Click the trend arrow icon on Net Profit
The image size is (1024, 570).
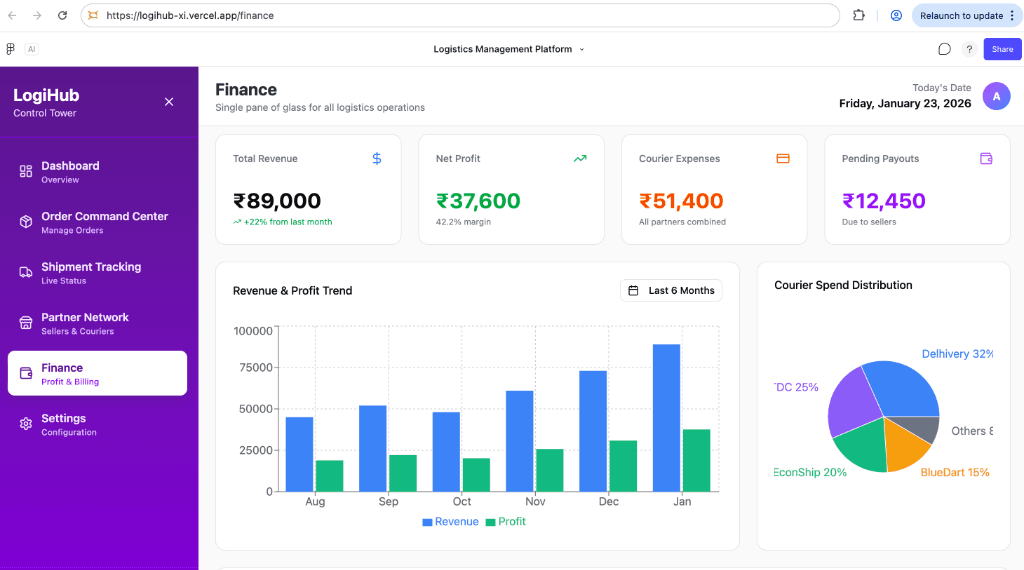tap(580, 159)
